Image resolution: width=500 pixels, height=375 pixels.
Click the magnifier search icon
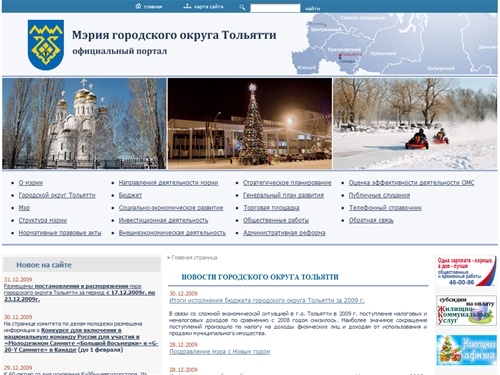tap(242, 7)
